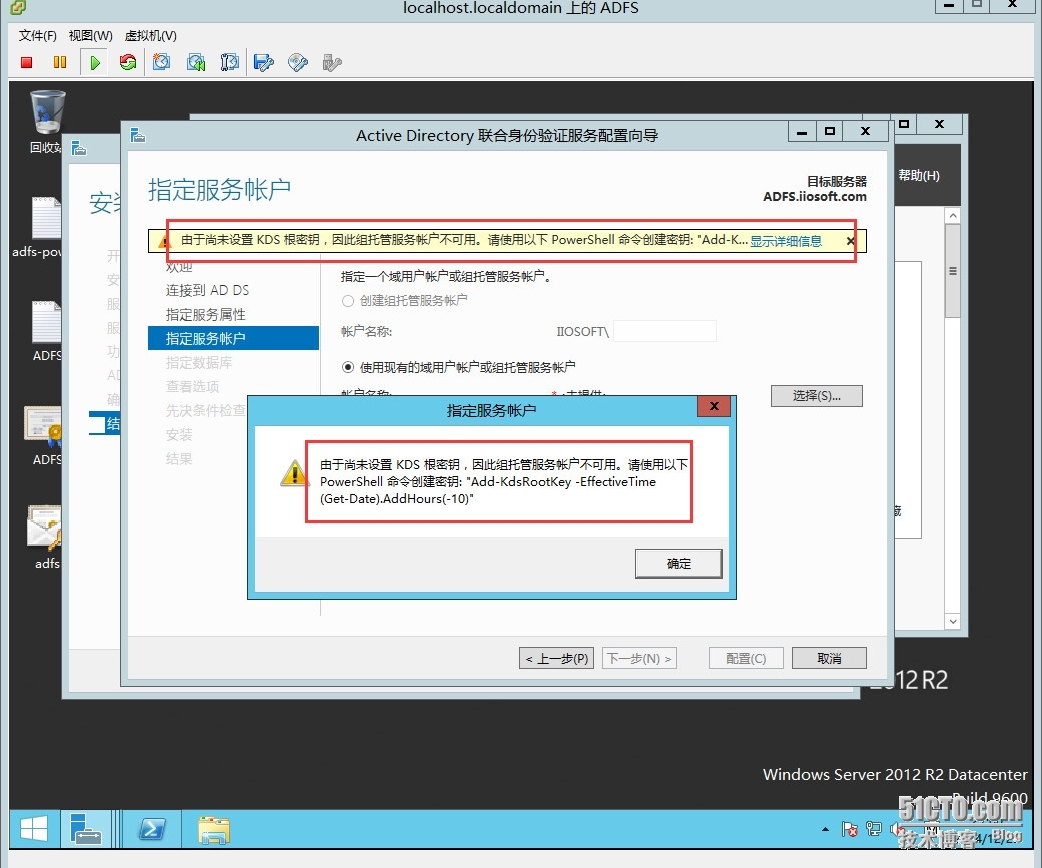Click 选择(S)... button

[x=817, y=395]
